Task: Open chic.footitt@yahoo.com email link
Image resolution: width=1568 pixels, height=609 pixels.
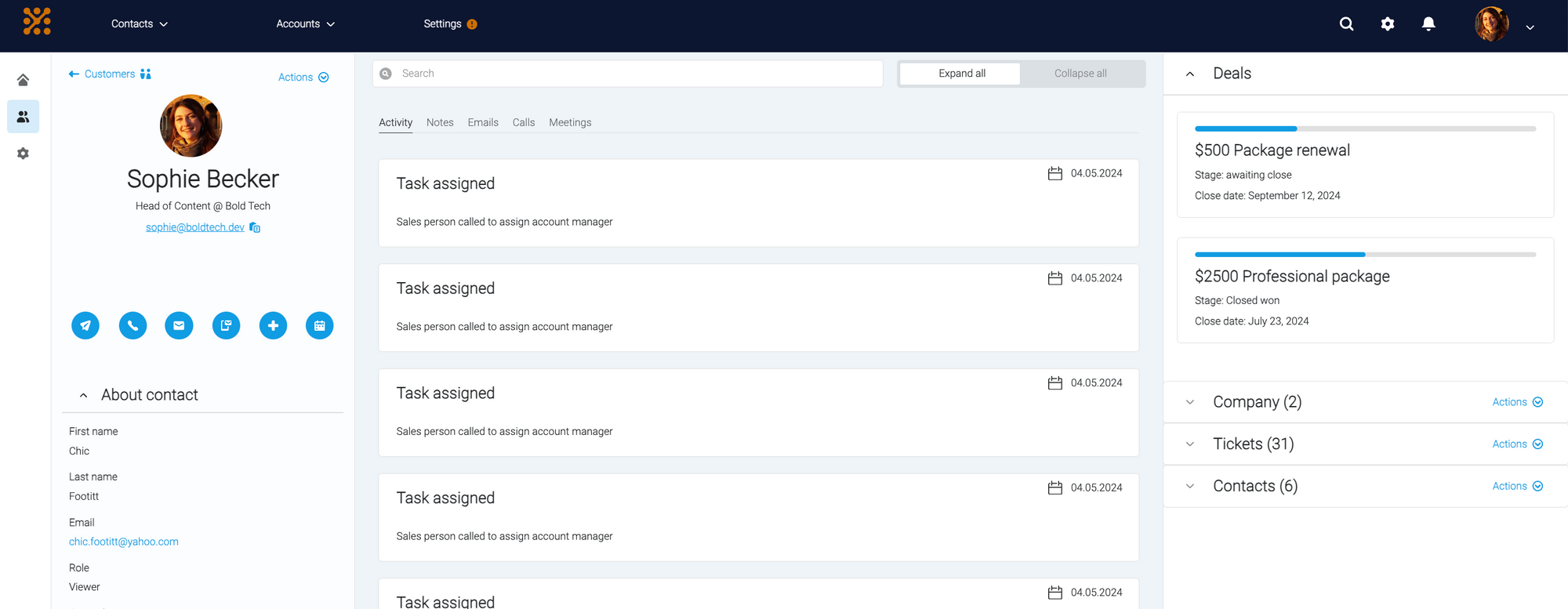Action: [x=124, y=542]
